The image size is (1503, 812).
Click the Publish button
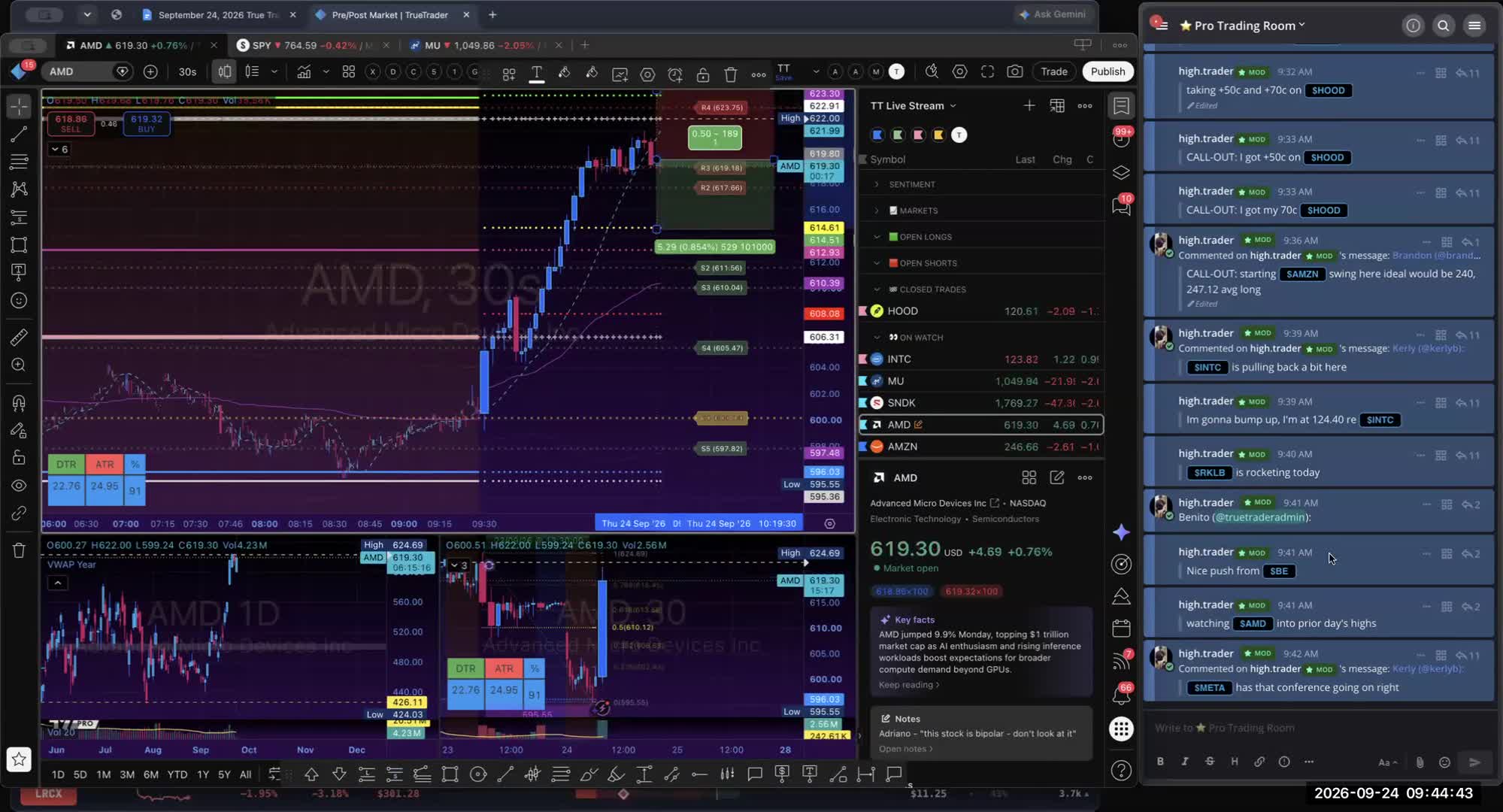1108,71
